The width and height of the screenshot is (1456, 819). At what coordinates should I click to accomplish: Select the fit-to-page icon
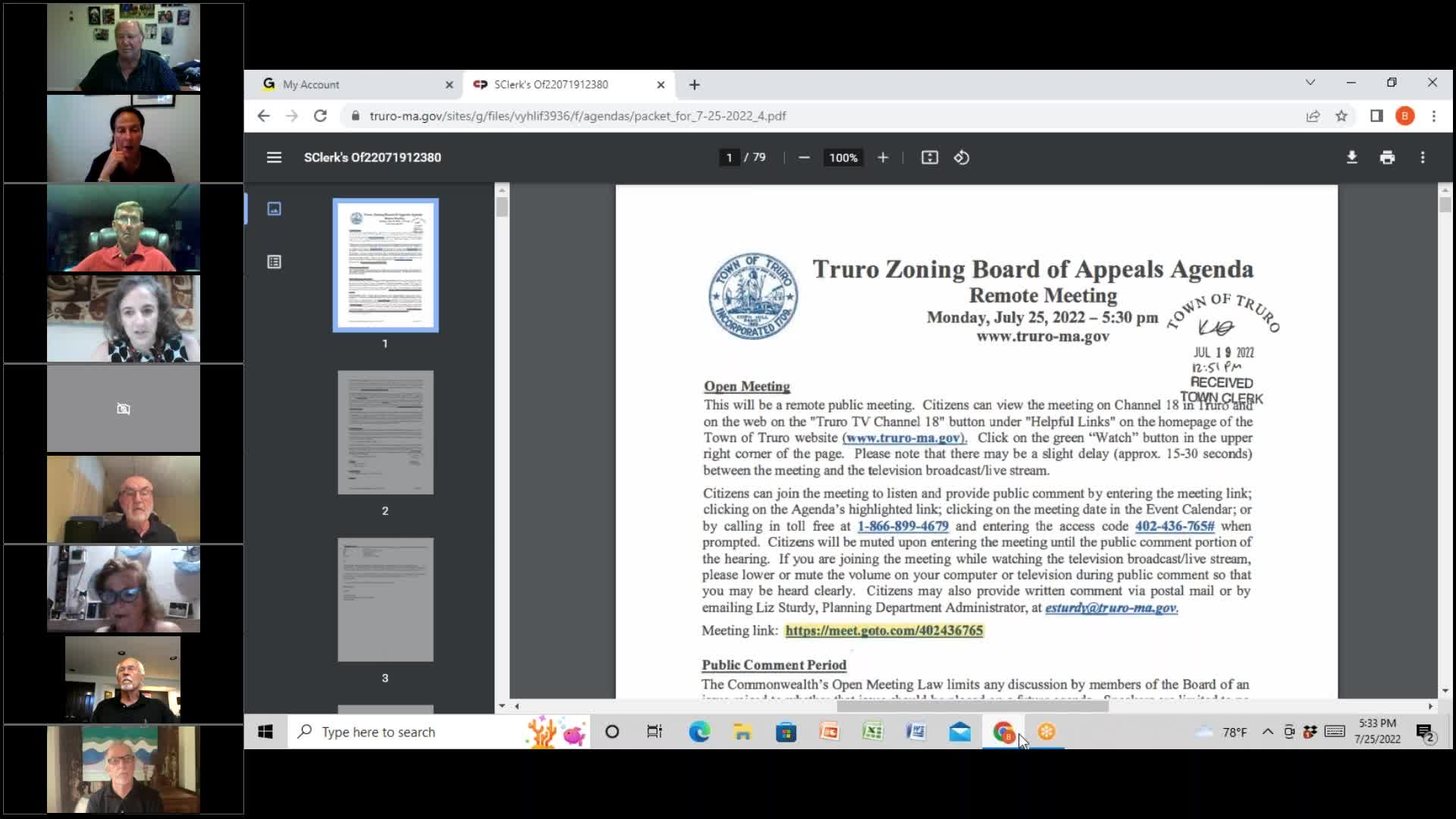(x=929, y=158)
